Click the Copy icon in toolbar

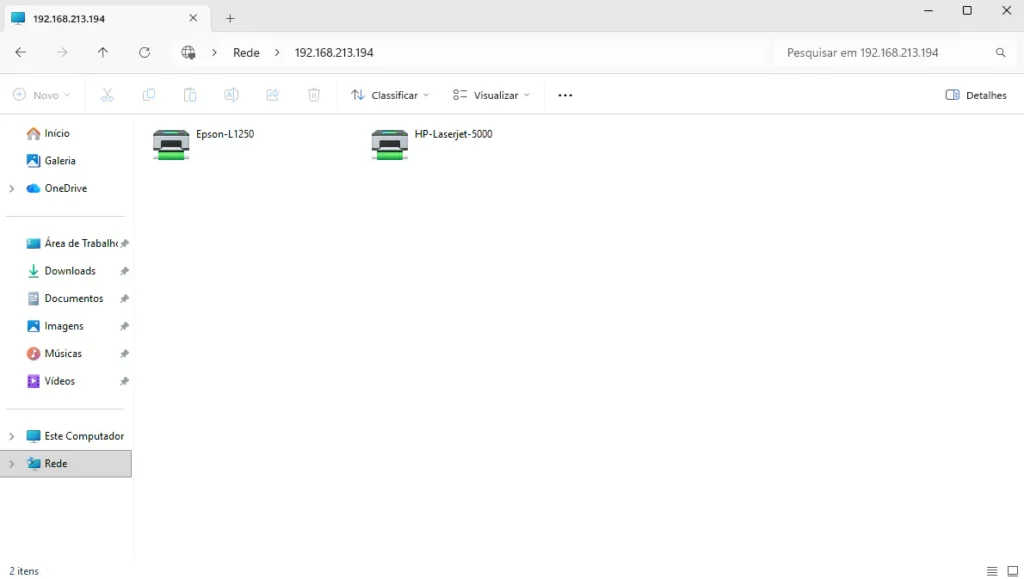149,95
